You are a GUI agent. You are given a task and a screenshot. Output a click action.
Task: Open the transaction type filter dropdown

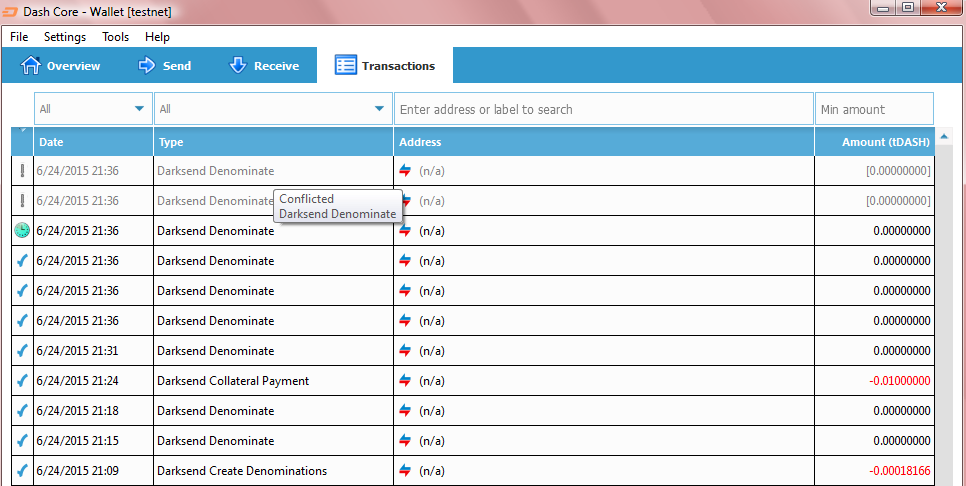273,109
